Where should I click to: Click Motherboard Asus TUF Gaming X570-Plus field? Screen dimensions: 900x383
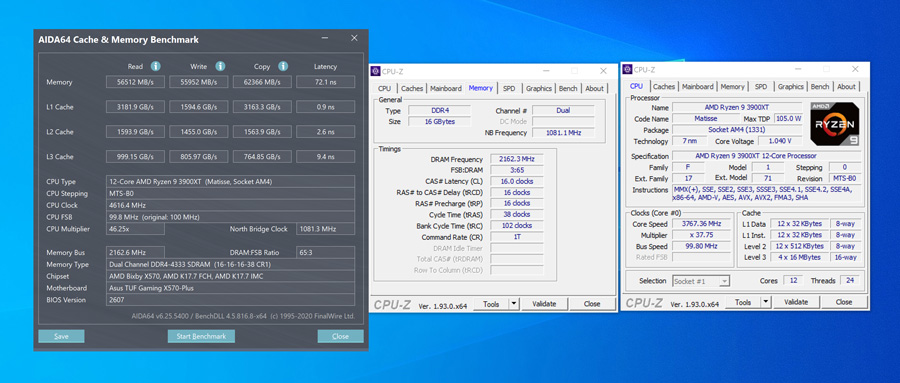[230, 288]
